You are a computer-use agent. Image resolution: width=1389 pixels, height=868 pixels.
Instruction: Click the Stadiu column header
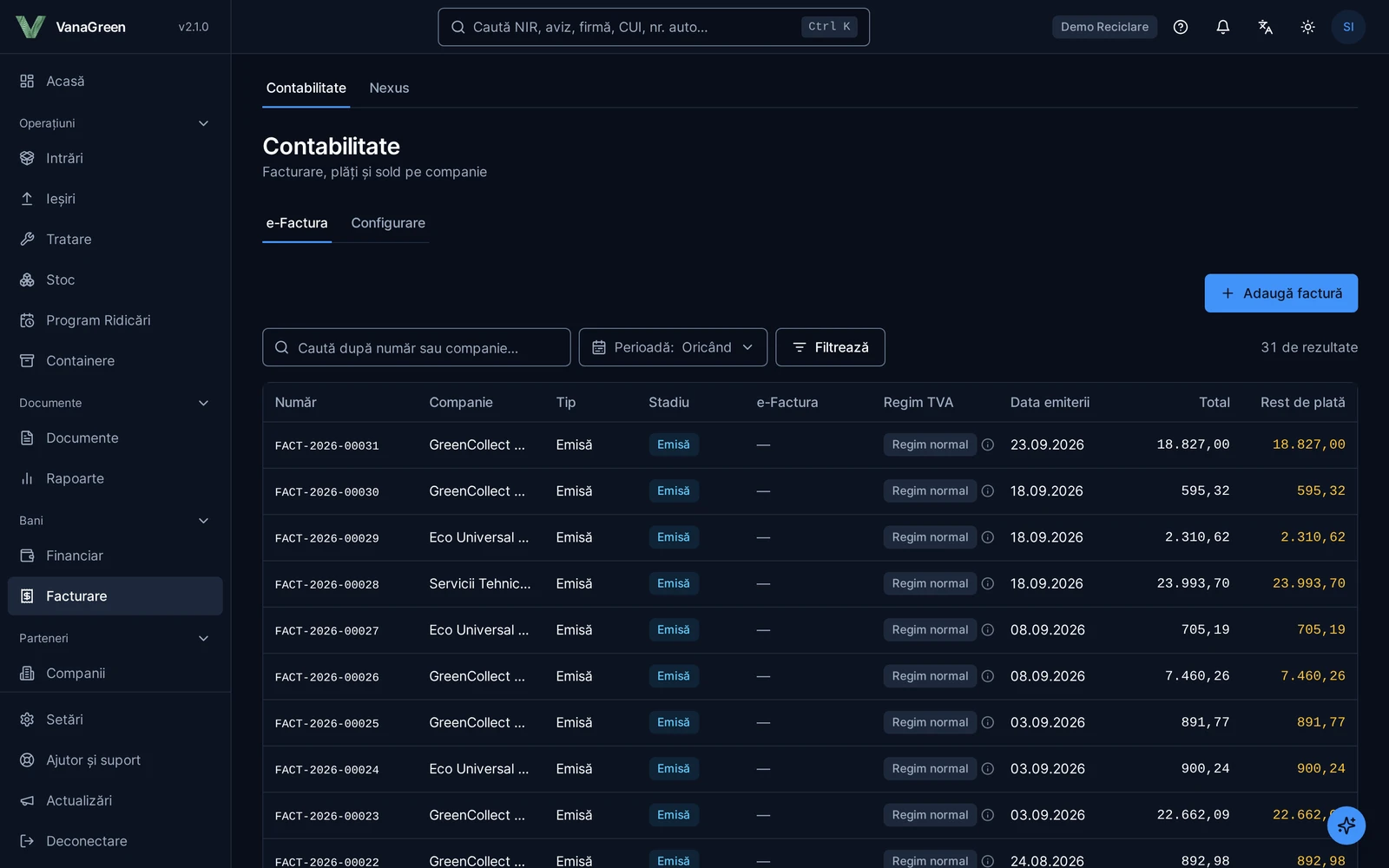pyautogui.click(x=668, y=403)
